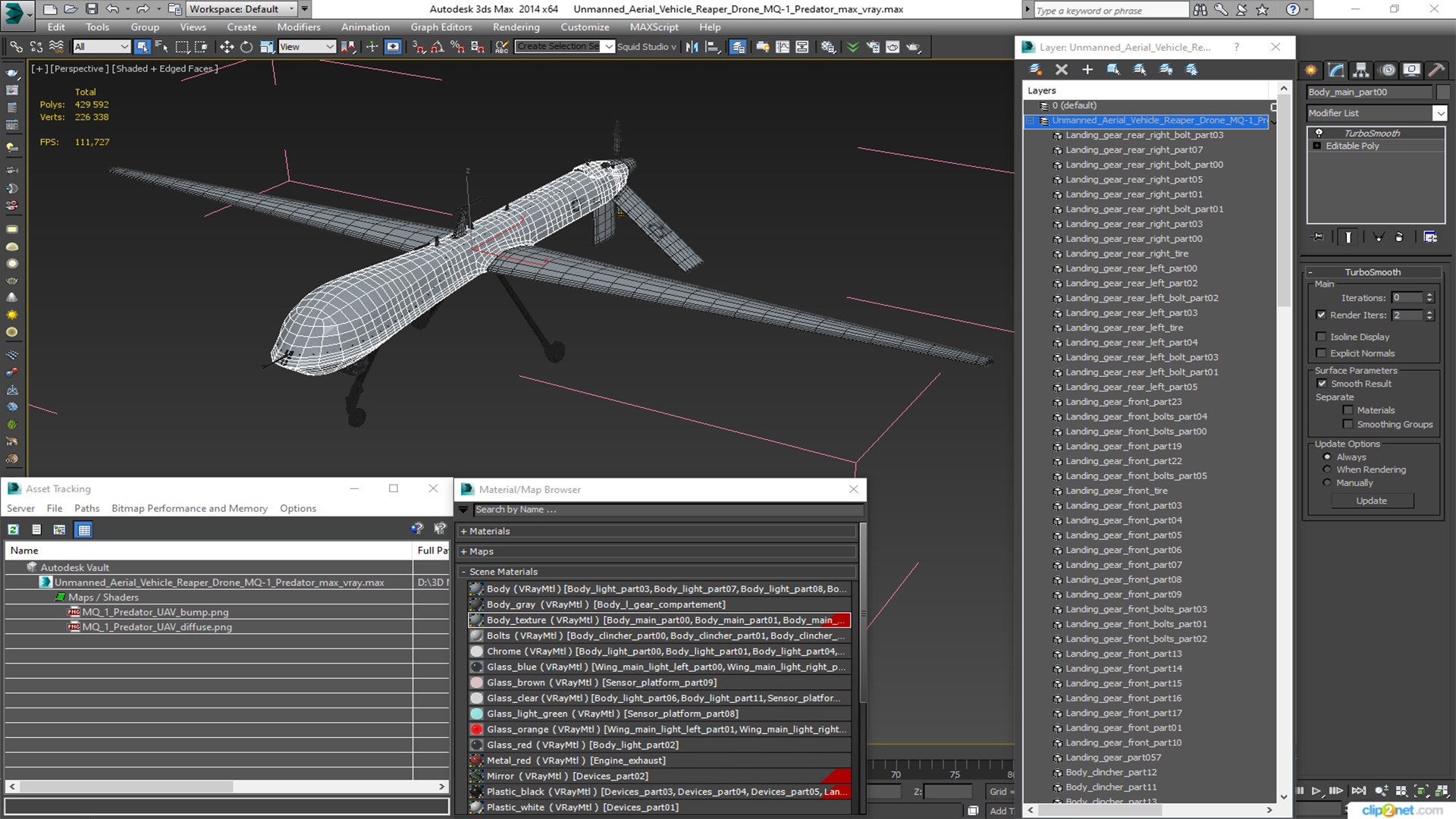Click the object color swatch beside name
Screen dimensions: 1456x819
click(1442, 93)
